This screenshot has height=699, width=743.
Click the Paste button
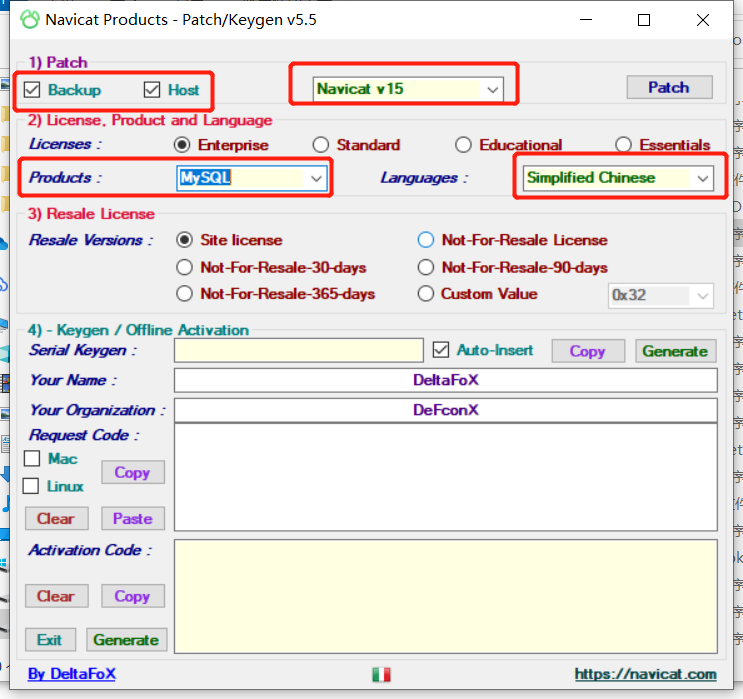(133, 518)
